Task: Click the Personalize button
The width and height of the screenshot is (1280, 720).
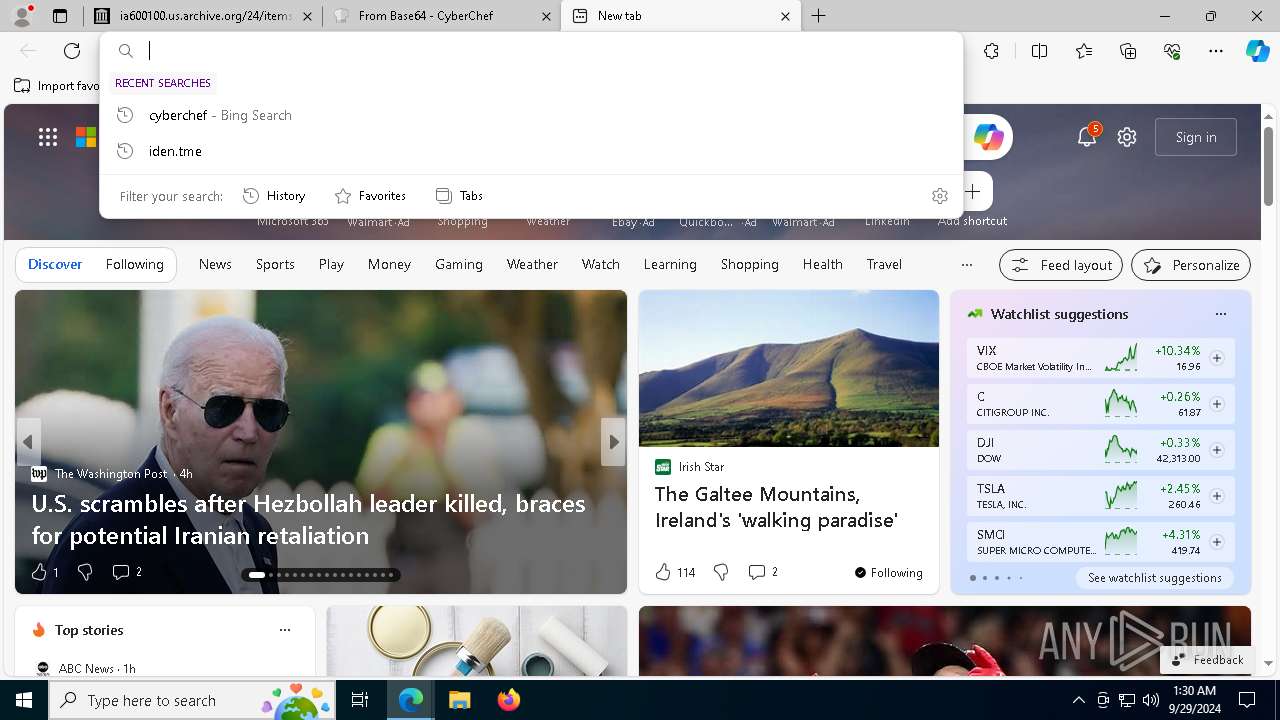Action: 1191,265
